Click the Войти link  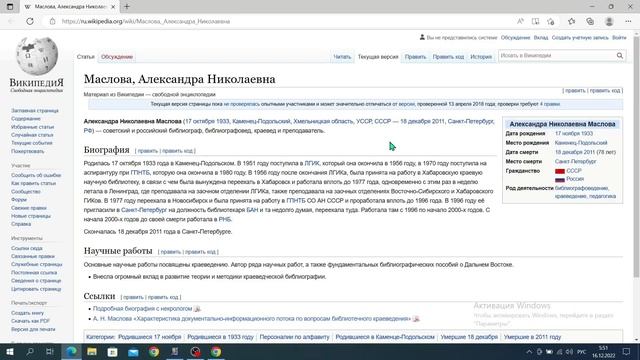pyautogui.click(x=619, y=38)
